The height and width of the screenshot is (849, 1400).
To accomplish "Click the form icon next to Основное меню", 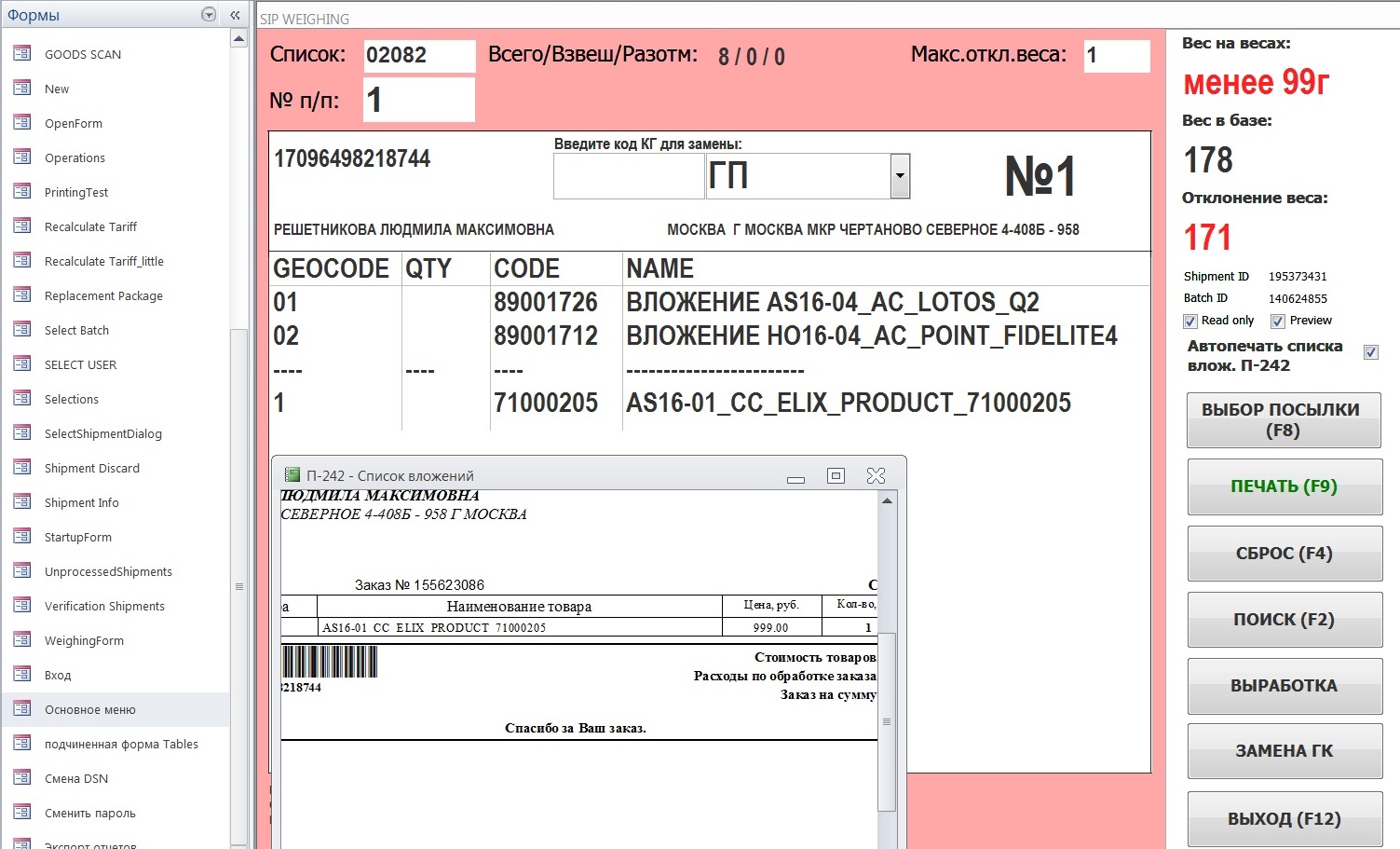I will (x=22, y=709).
